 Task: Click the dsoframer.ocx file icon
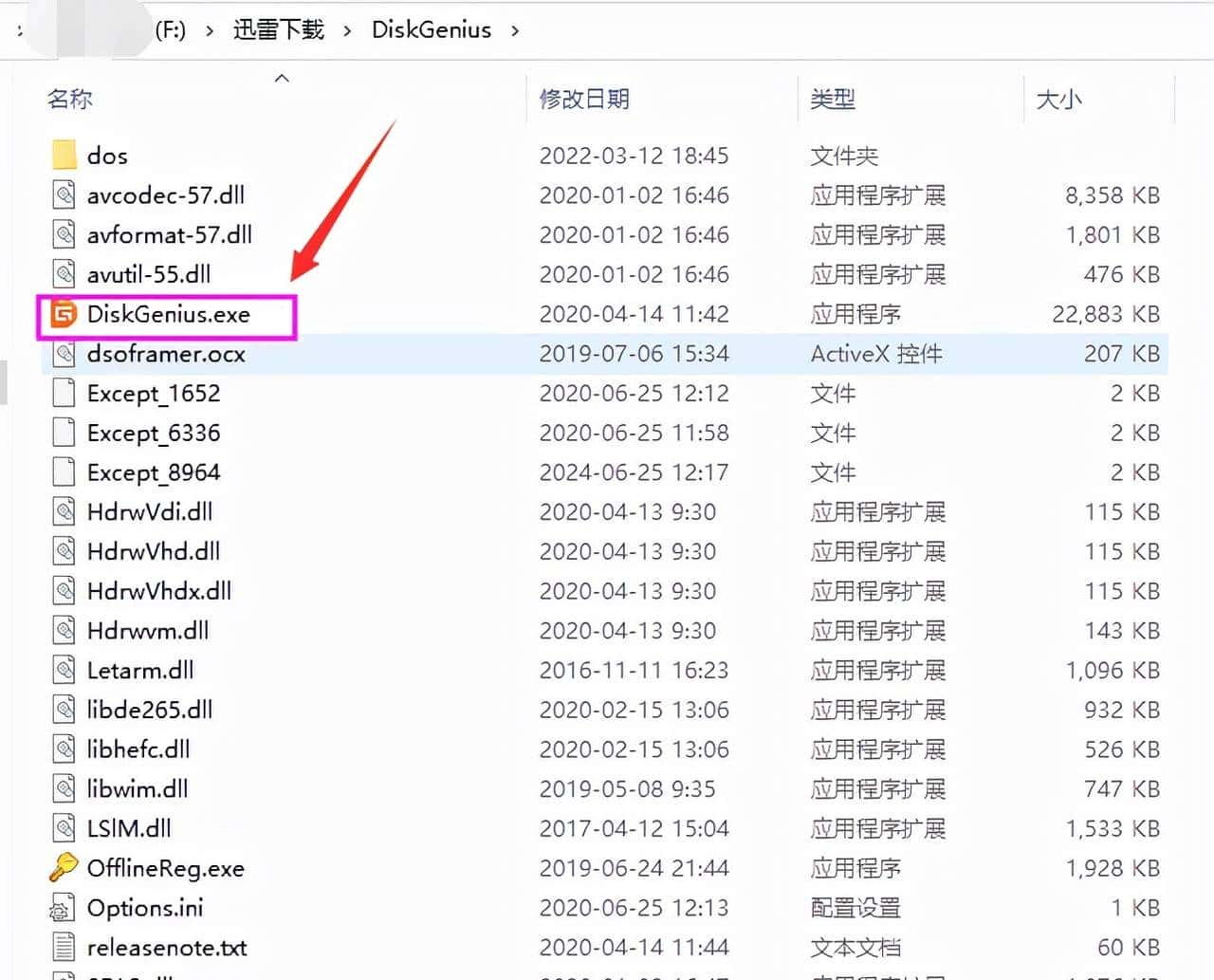(63, 354)
